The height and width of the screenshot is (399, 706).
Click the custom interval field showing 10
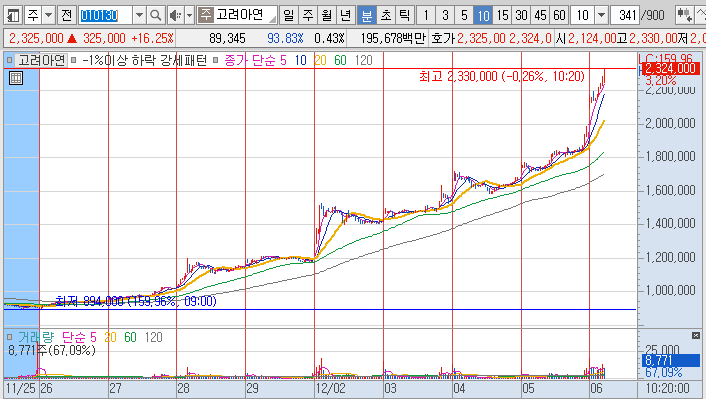[583, 16]
